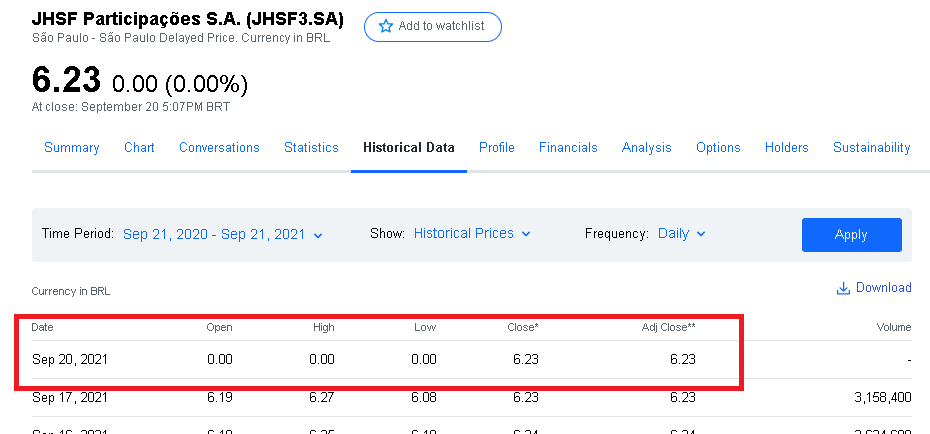Click the Add to watchlist button
The image size is (930, 434).
click(x=432, y=27)
